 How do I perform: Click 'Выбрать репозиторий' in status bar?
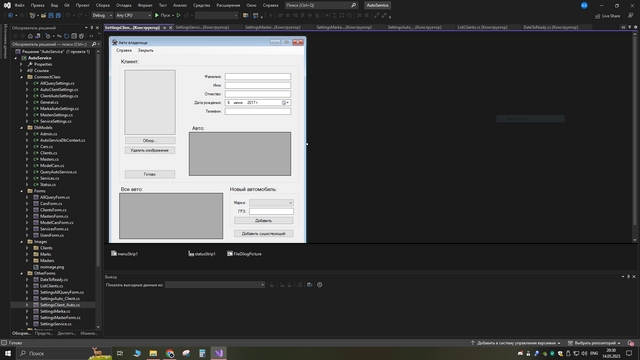click(594, 343)
